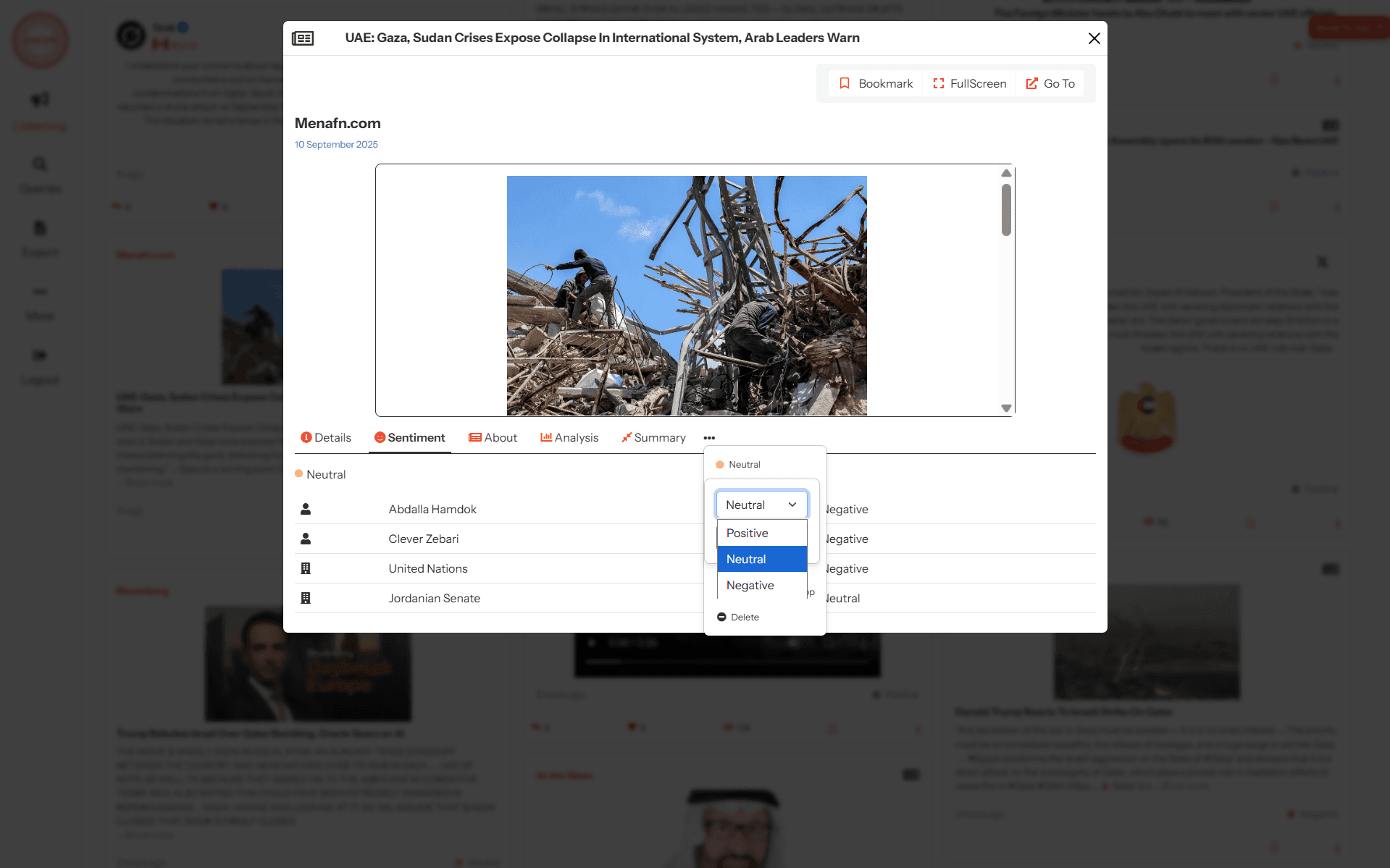The image size is (1390, 868).
Task: Open article in FullScreen mode
Action: click(970, 83)
